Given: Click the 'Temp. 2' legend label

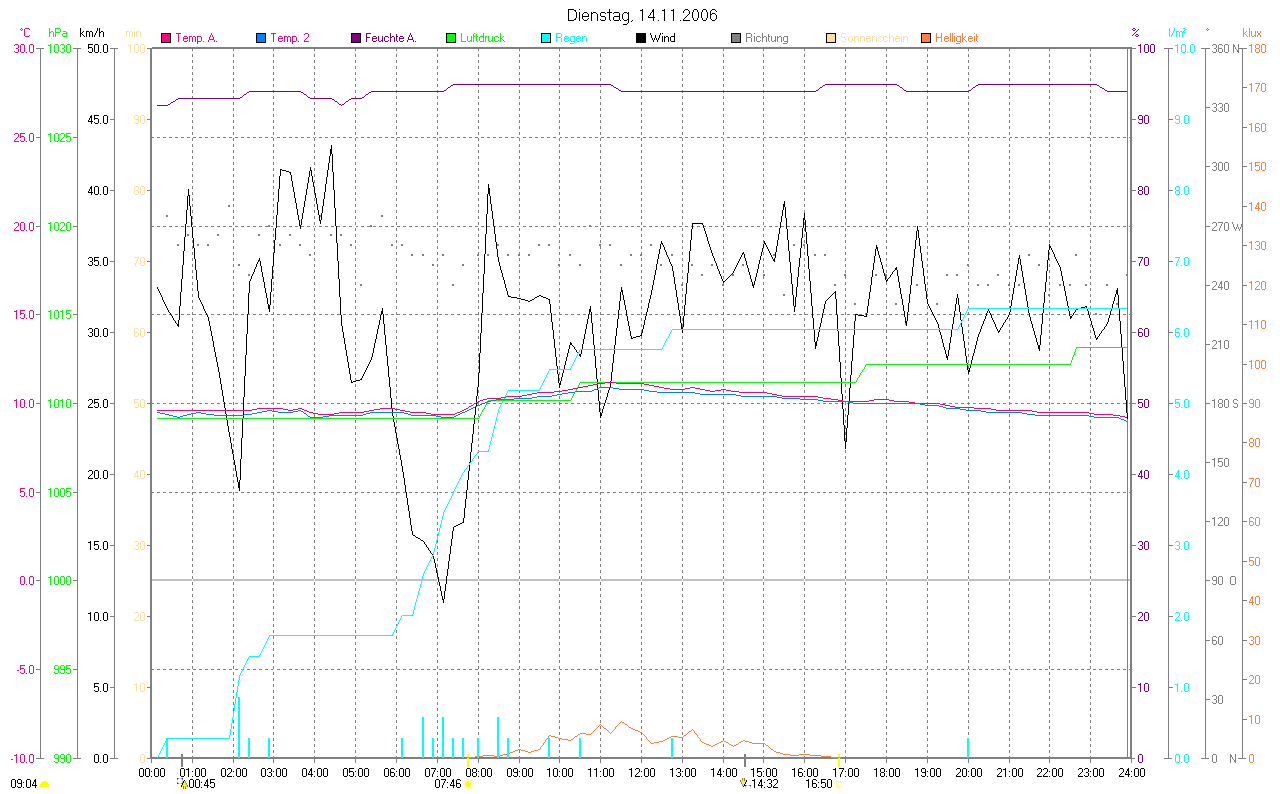Looking at the screenshot, I should 290,38.
